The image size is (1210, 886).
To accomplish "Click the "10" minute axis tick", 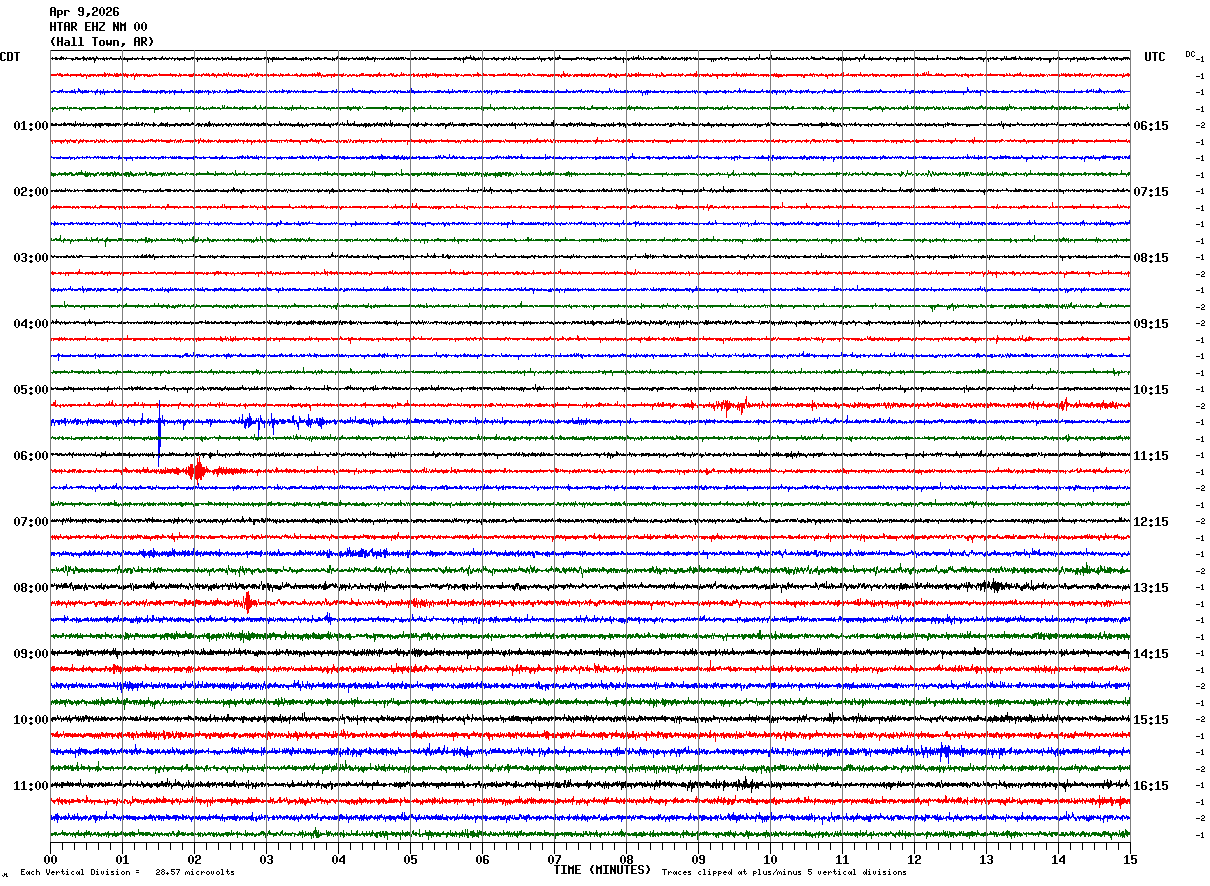I will [x=770, y=859].
